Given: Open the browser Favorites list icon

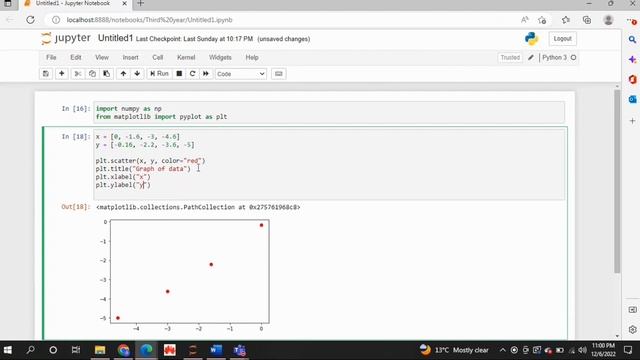Looking at the screenshot, I should click(566, 20).
